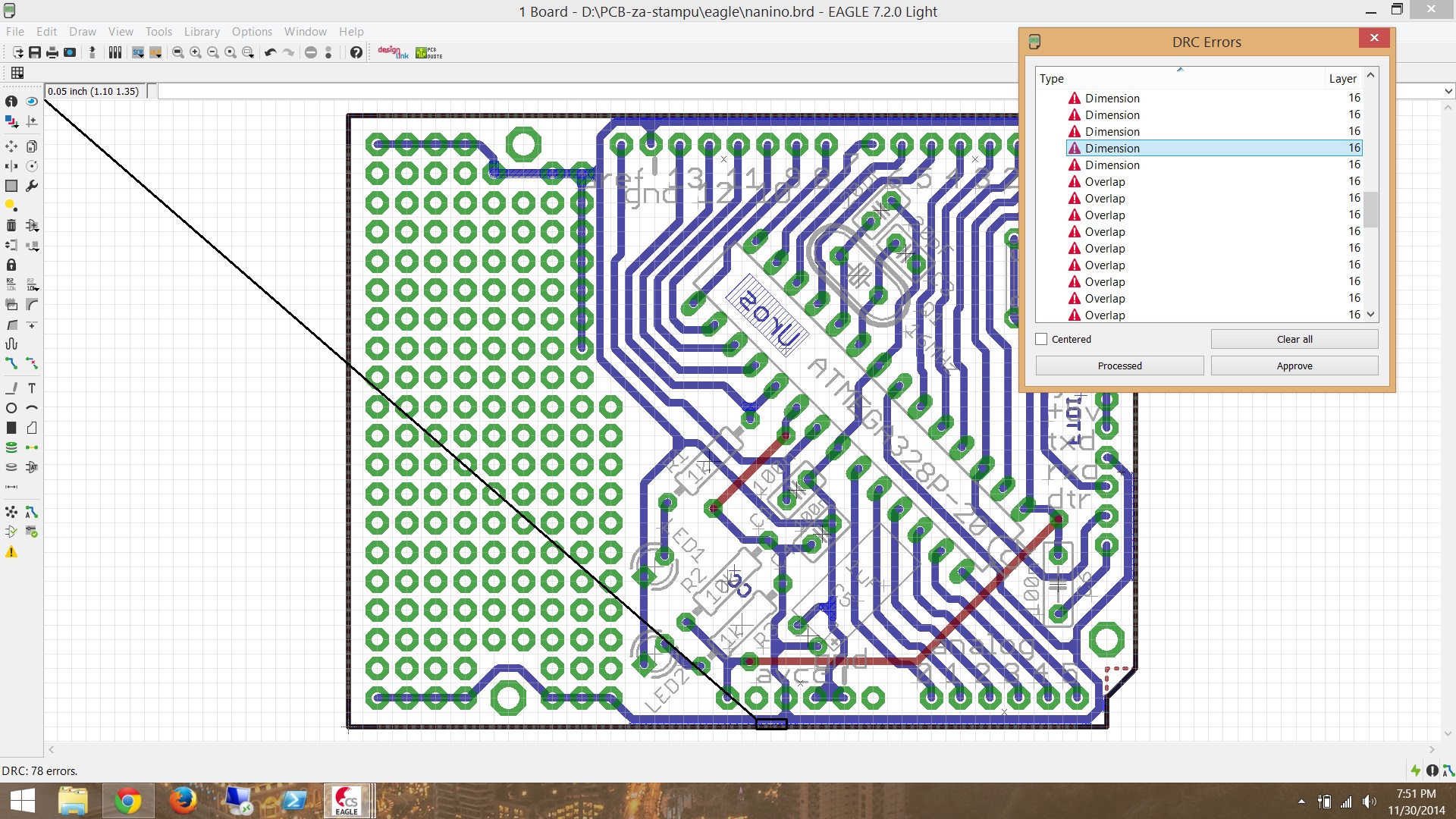Open the Tools menu in menu bar

tap(156, 31)
